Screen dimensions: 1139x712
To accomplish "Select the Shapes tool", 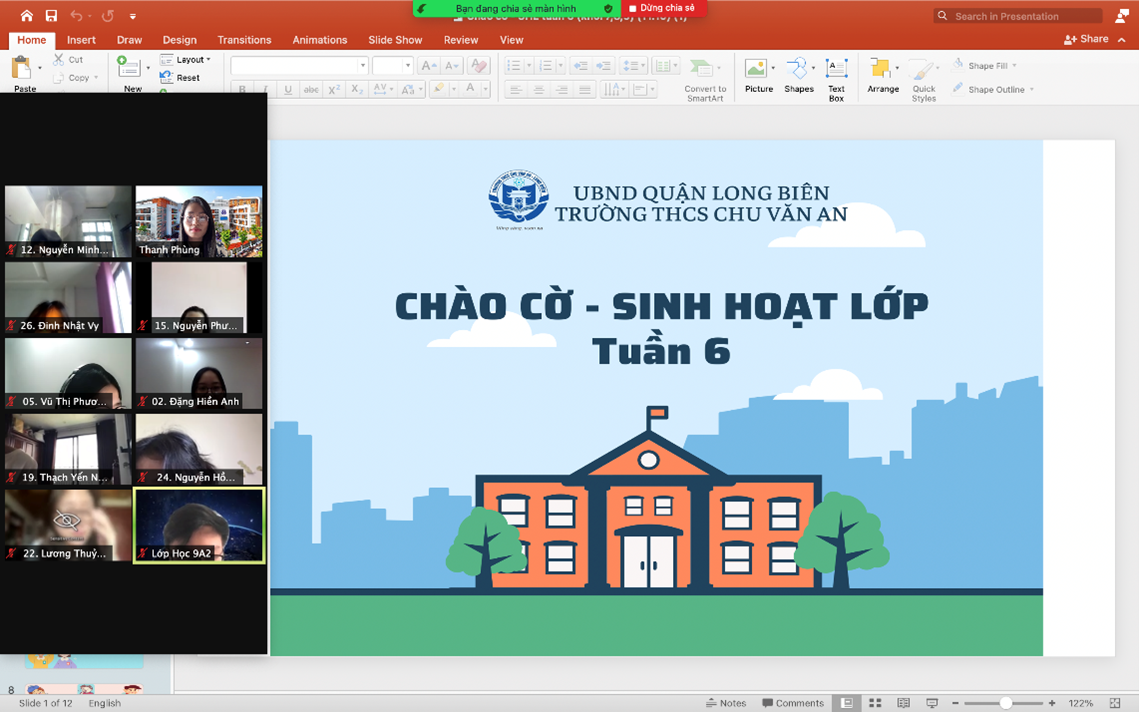I will click(x=798, y=75).
